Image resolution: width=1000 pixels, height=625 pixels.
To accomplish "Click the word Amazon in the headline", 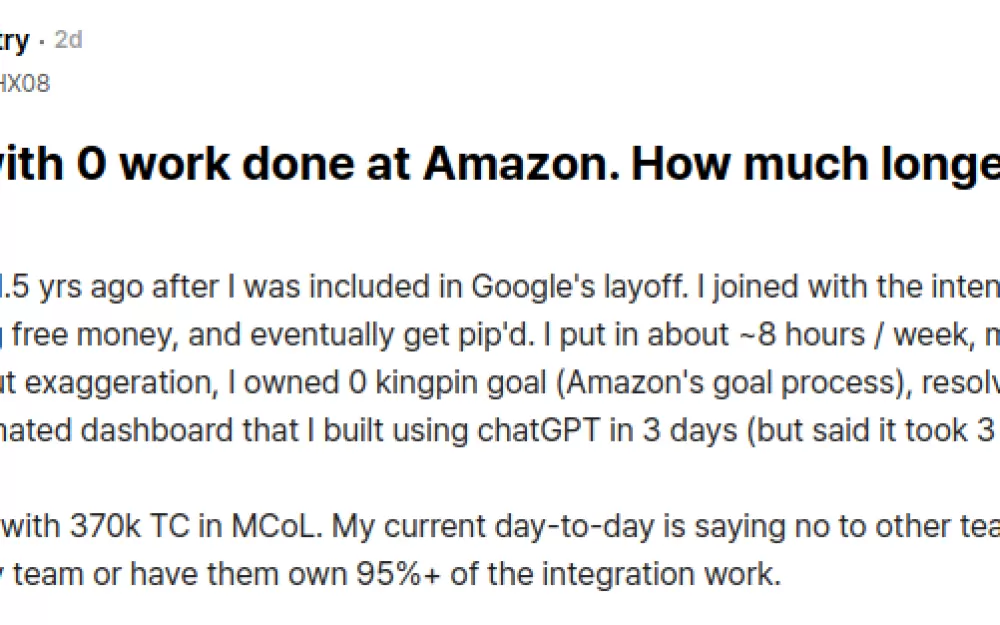I will point(522,163).
